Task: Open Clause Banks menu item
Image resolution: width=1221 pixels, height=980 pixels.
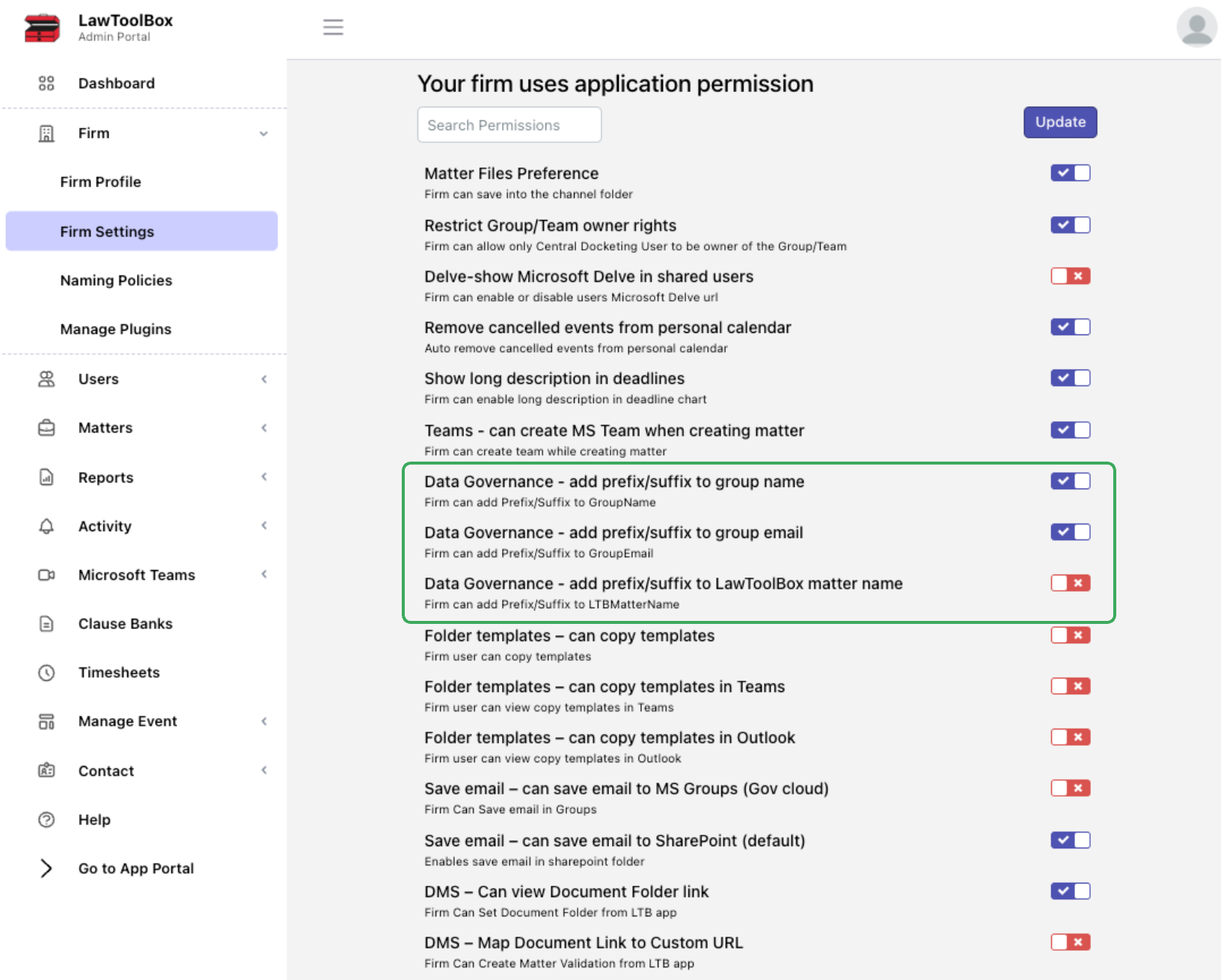Action: point(126,624)
